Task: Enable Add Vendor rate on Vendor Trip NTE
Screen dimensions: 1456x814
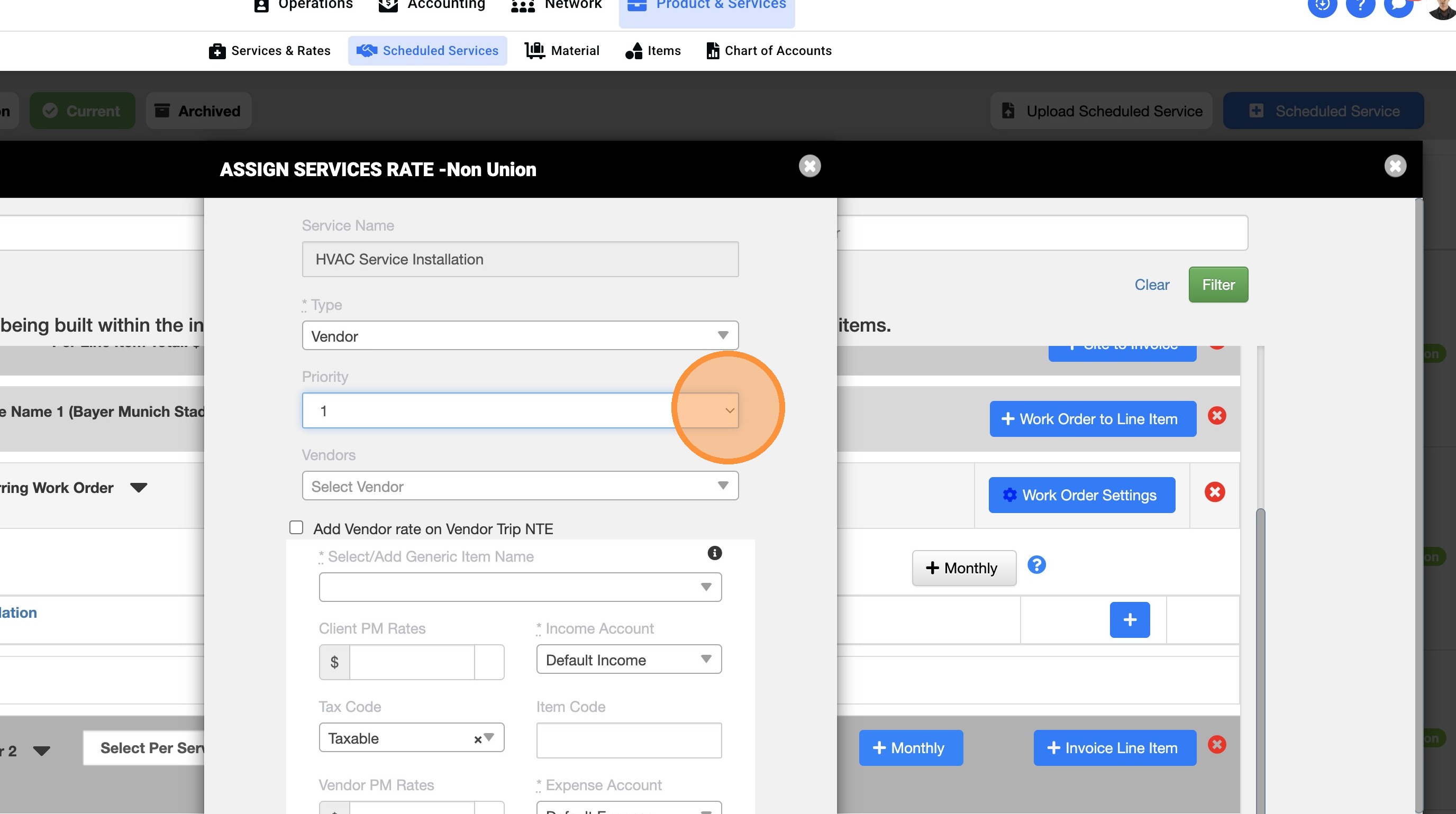Action: [x=296, y=528]
